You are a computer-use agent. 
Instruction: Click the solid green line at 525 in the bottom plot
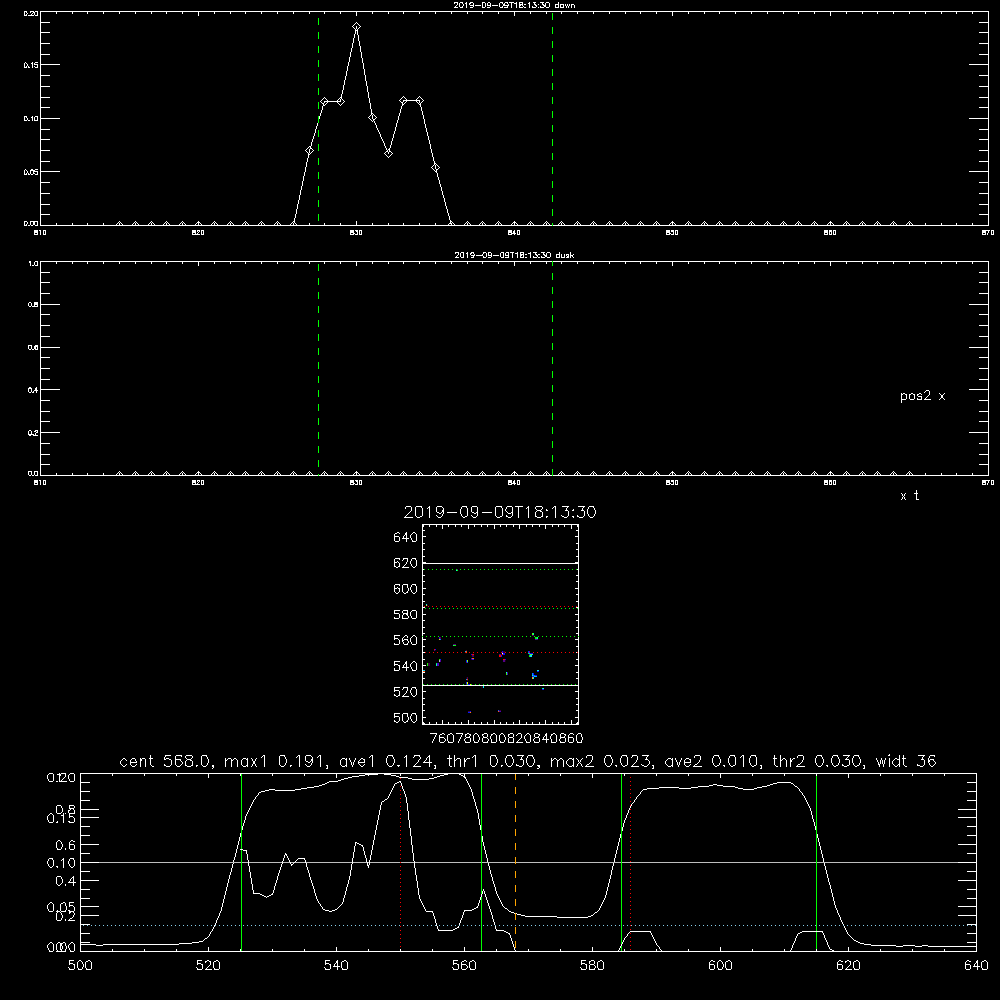241,862
